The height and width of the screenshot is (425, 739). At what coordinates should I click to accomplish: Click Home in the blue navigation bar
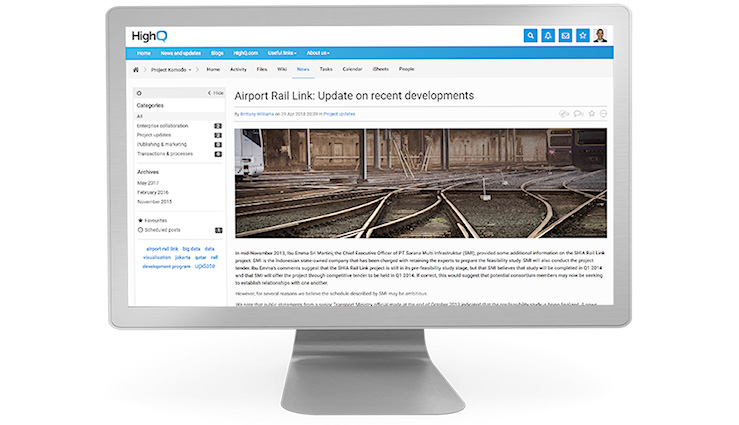pyautogui.click(x=144, y=53)
